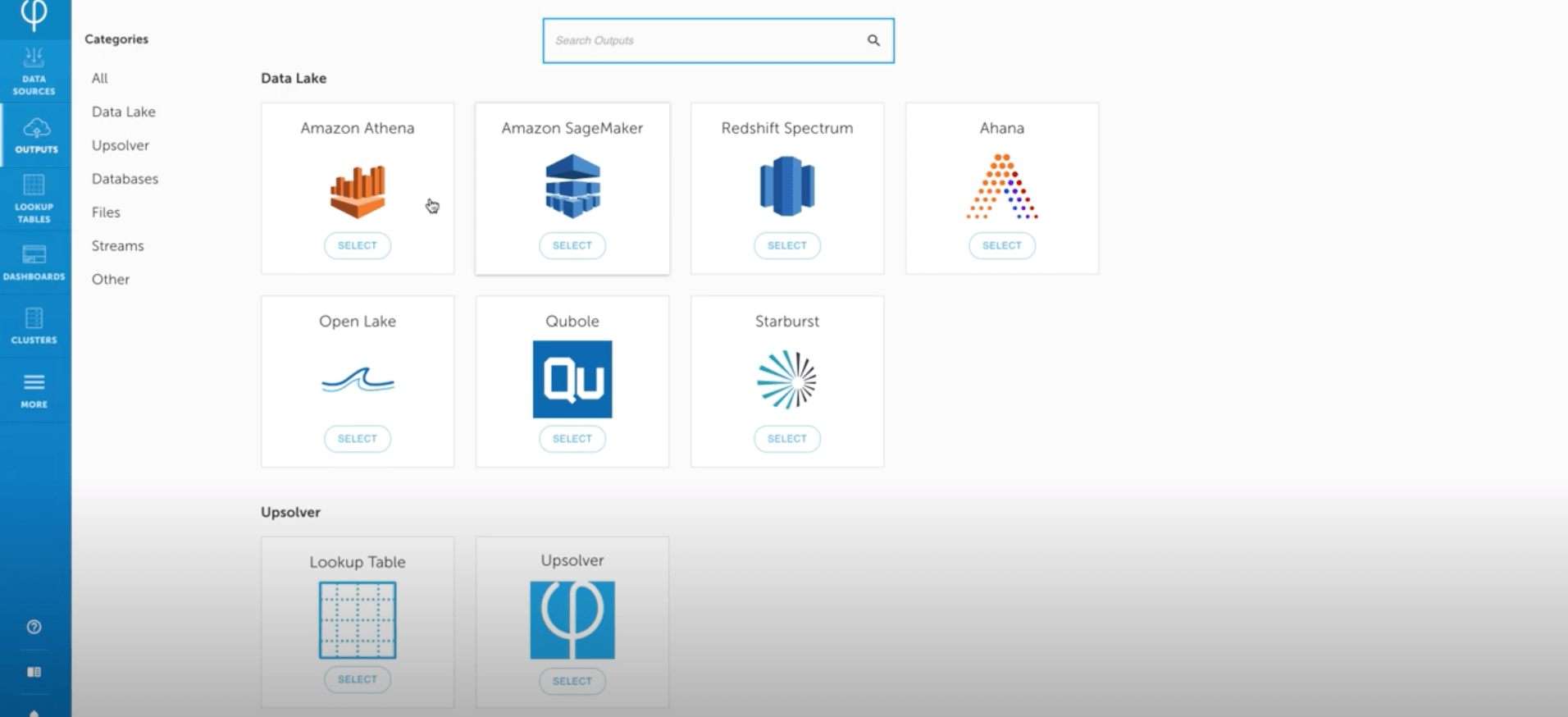The height and width of the screenshot is (717, 1568).
Task: Open Data Sources in the sidebar
Action: 34,71
